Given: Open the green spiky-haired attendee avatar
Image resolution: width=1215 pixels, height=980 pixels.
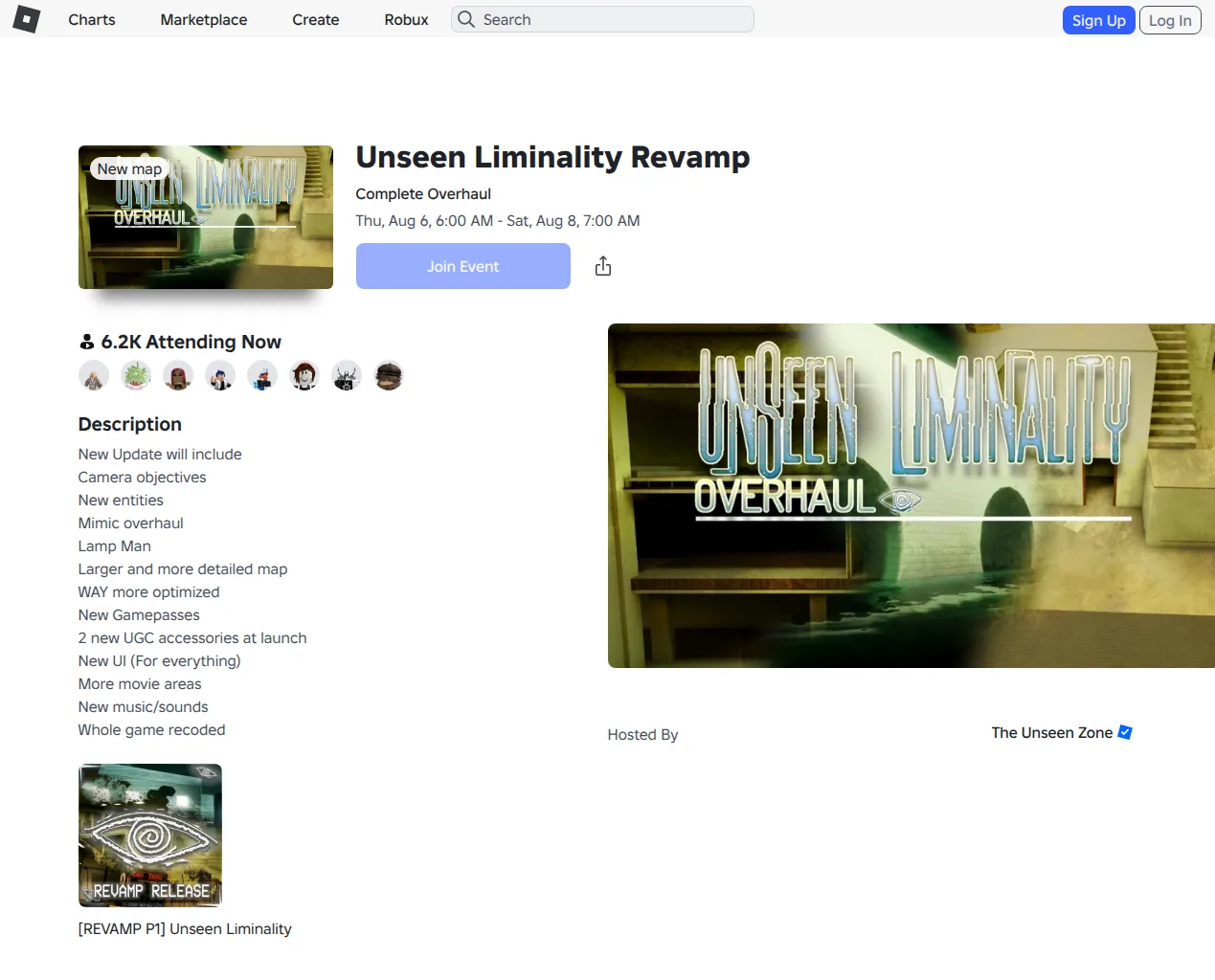Looking at the screenshot, I should (x=136, y=376).
